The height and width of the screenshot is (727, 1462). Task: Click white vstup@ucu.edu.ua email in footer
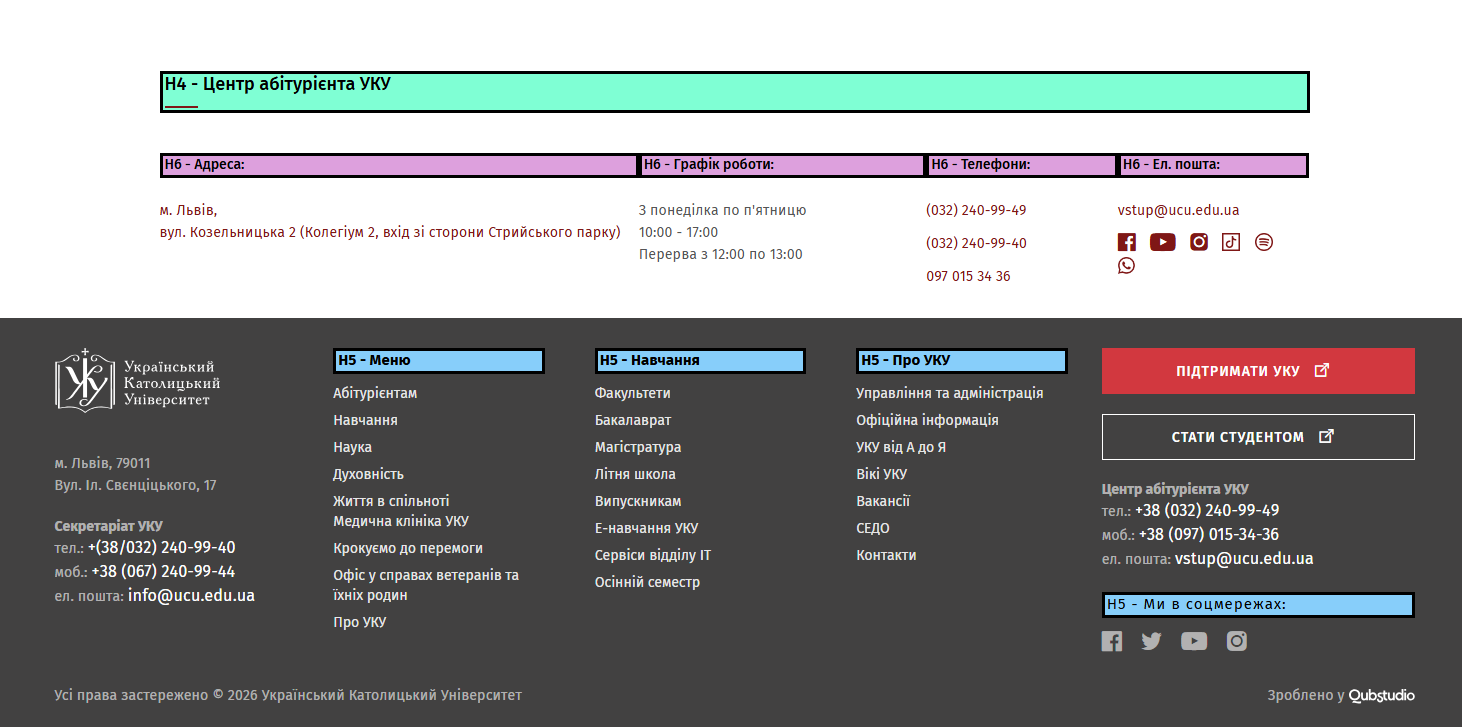[1244, 559]
